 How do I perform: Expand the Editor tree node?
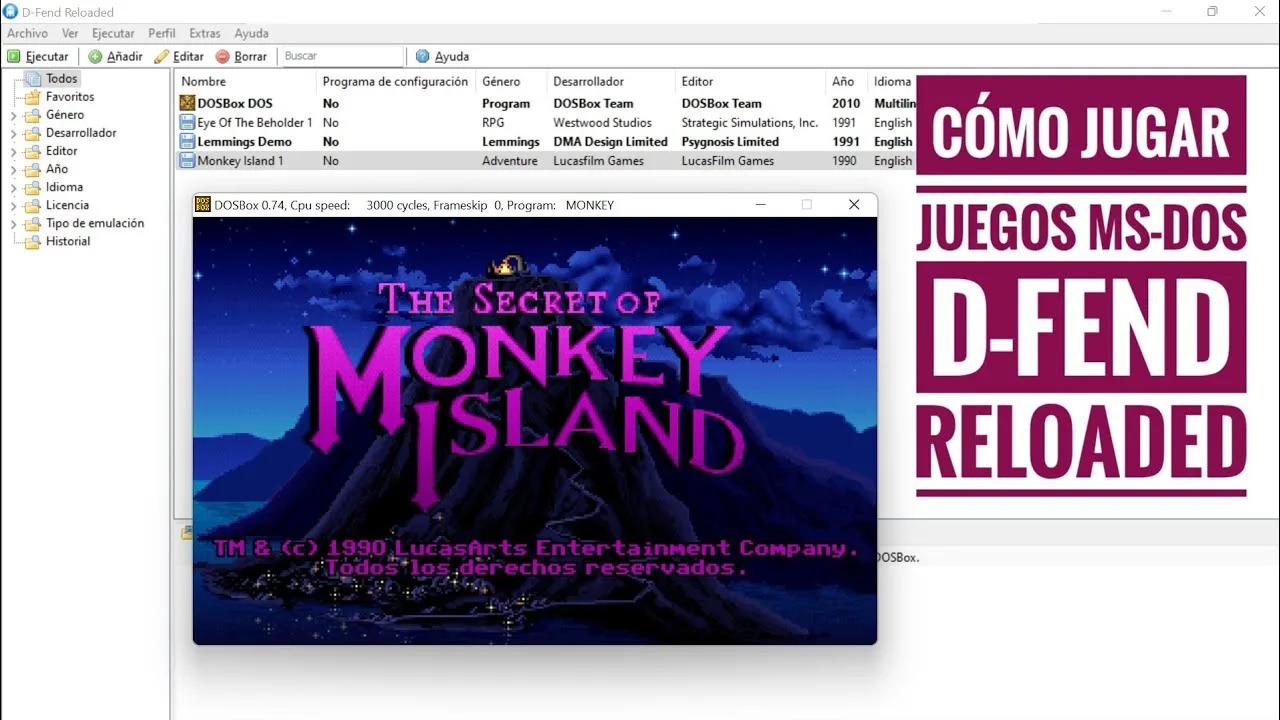[13, 152]
